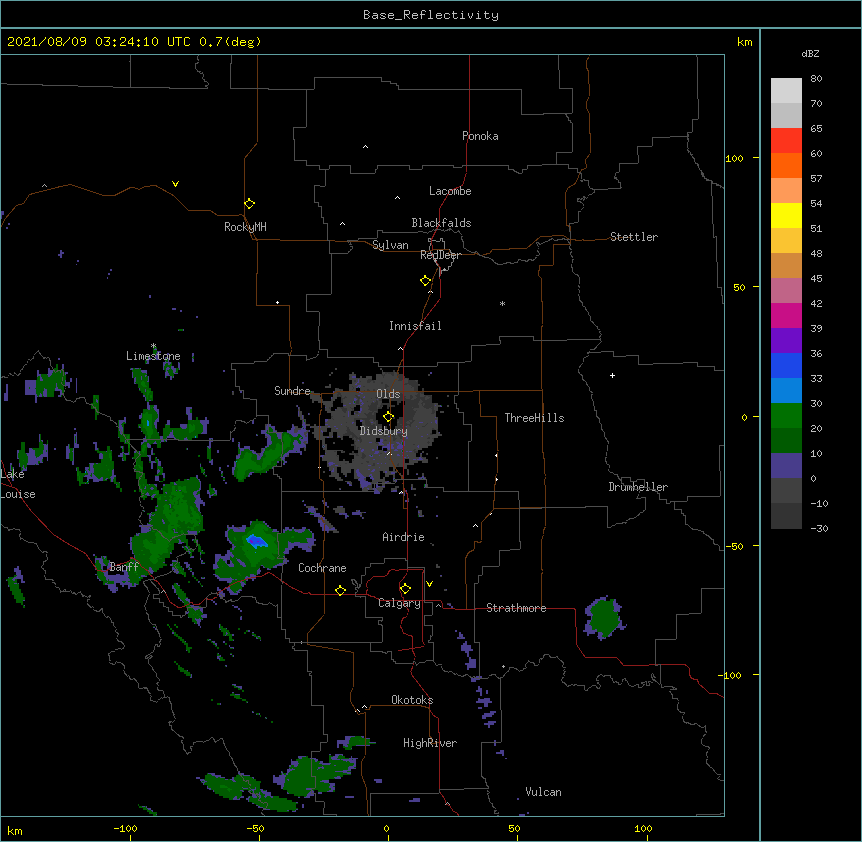The width and height of the screenshot is (862, 842).
Task: Select the yellow diamond marker above Calgary label
Action: click(x=405, y=589)
